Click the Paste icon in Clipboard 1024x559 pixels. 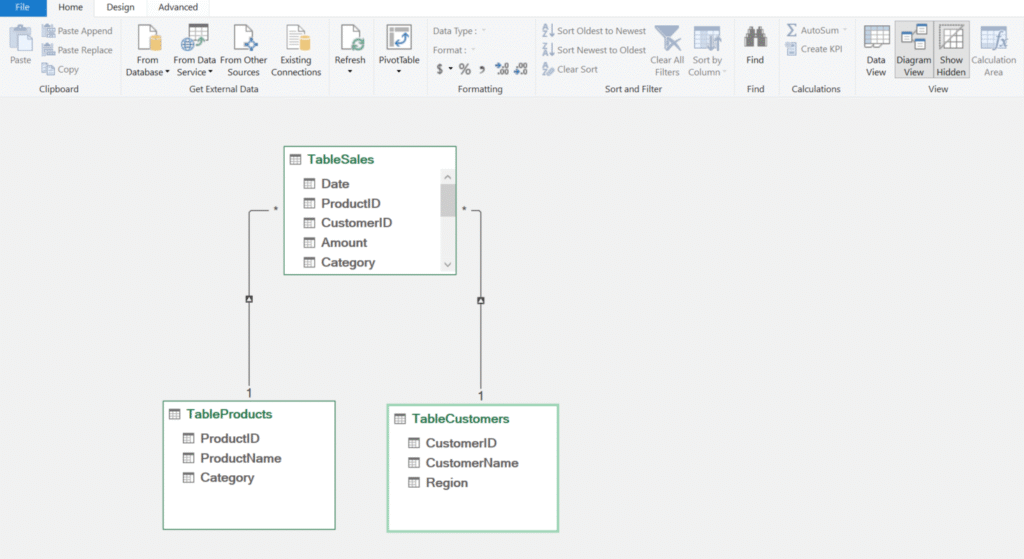[20, 40]
